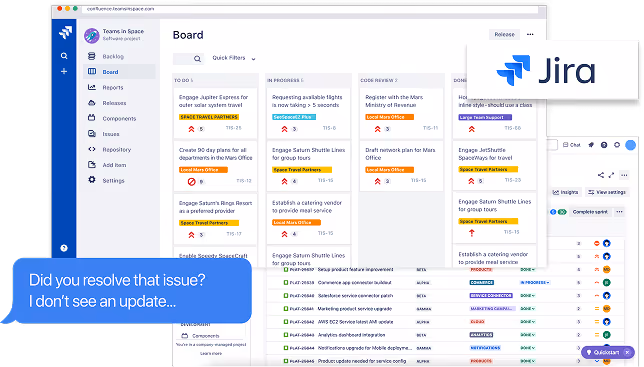Open Issues in project sidebar

click(119, 134)
